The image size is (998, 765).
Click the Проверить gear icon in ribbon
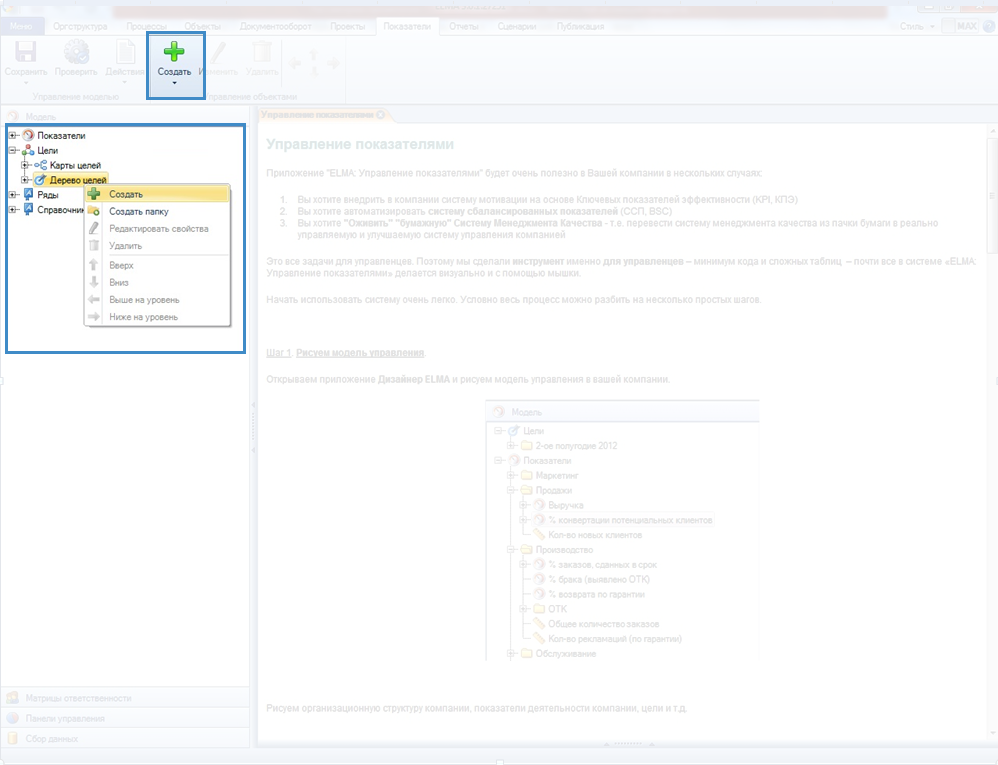click(76, 53)
